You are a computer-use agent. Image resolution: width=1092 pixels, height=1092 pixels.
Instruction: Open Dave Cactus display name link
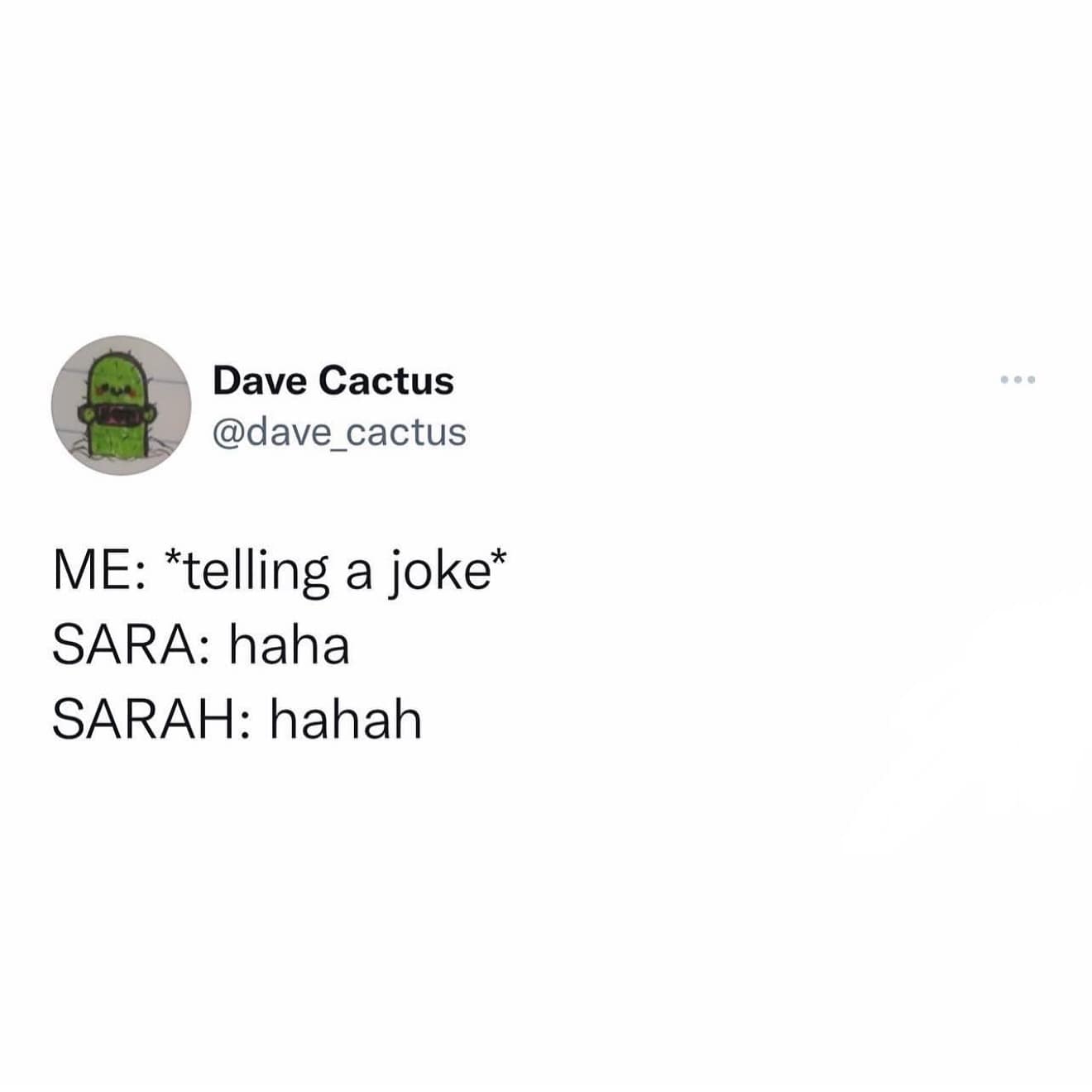333,381
